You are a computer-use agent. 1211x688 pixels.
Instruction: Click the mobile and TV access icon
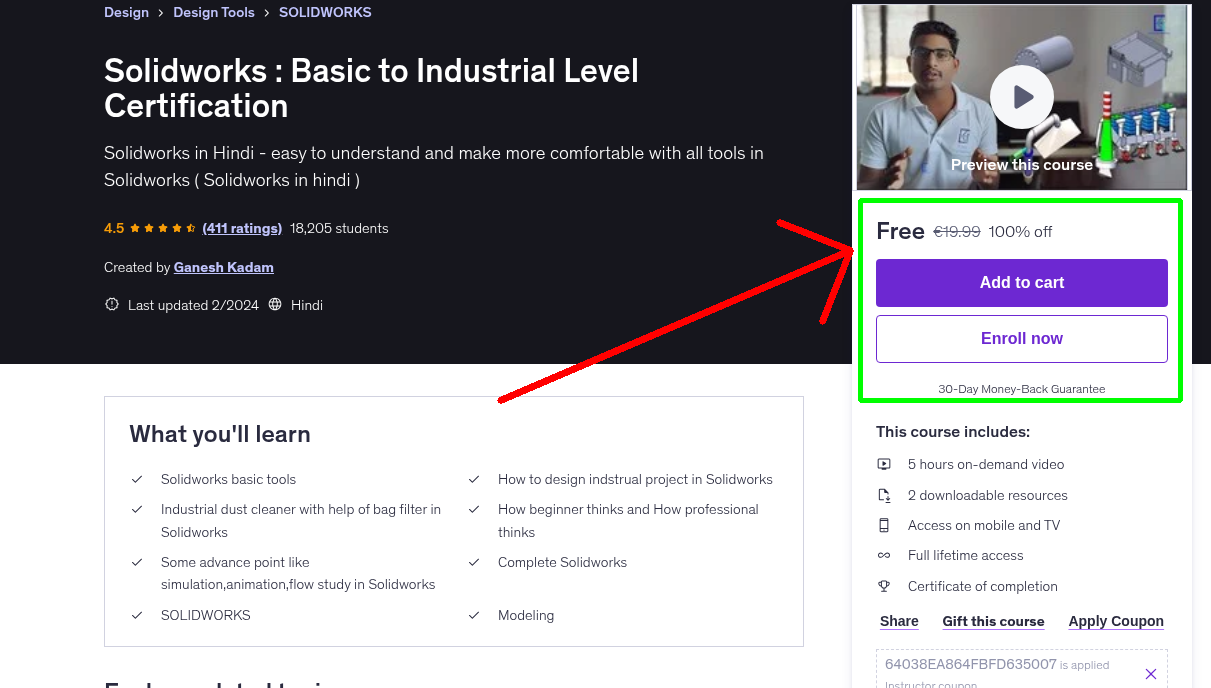[884, 525]
